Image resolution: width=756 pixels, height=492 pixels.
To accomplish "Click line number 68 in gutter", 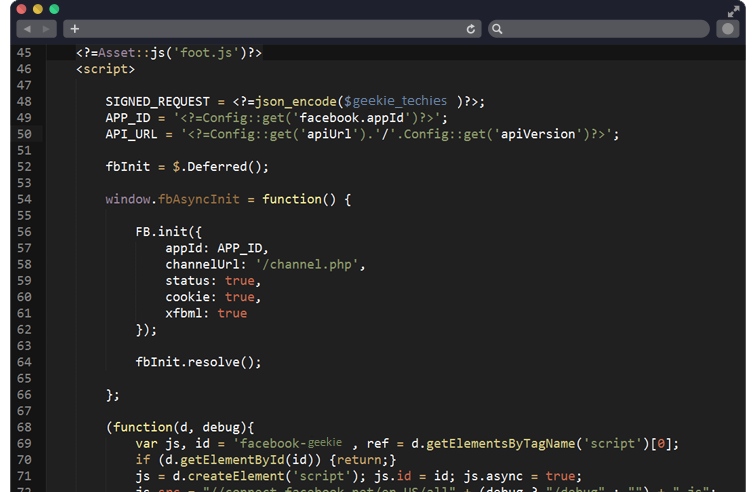I will pyautogui.click(x=24, y=427).
